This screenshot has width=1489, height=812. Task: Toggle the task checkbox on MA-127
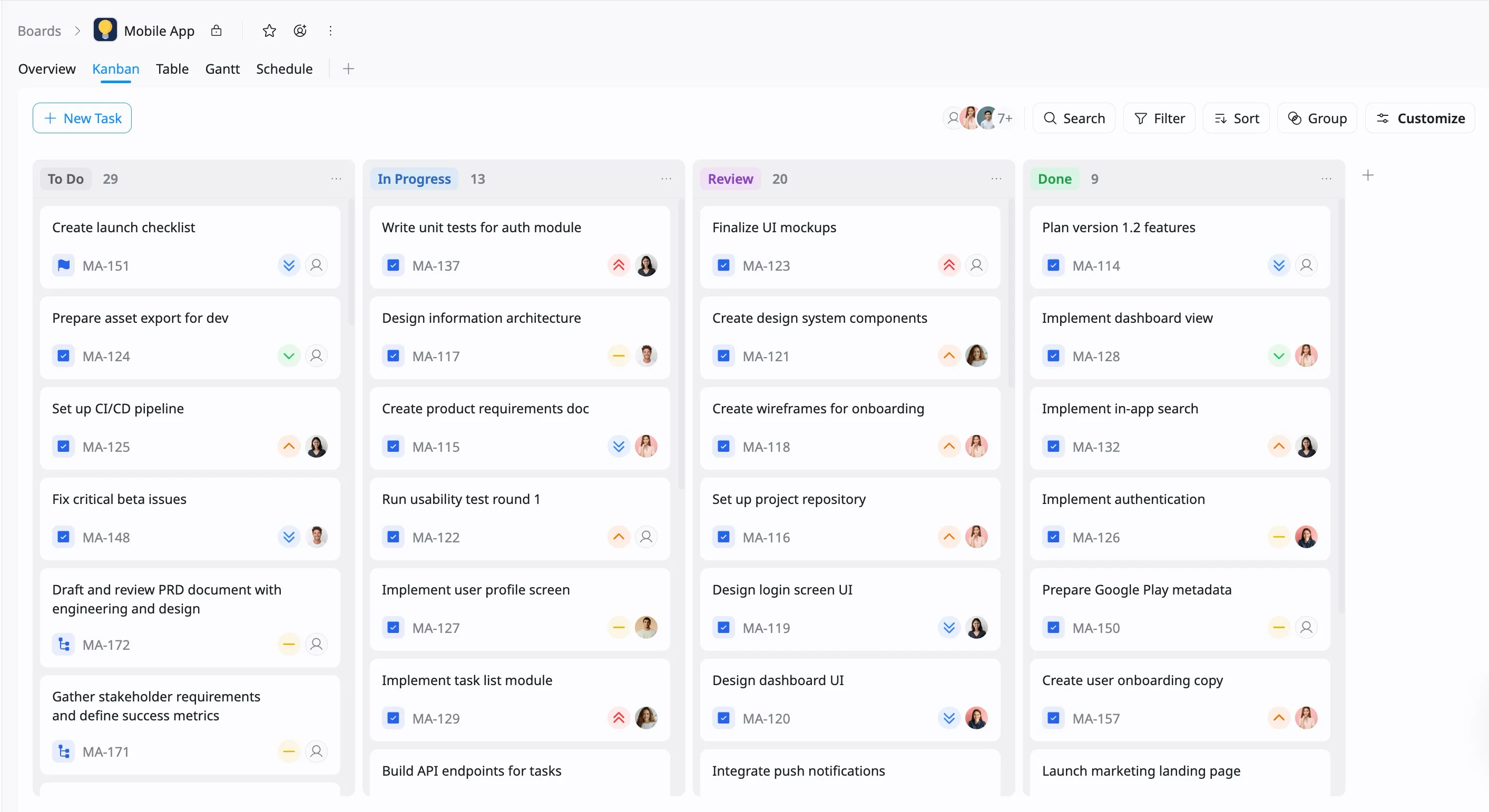pyautogui.click(x=393, y=627)
